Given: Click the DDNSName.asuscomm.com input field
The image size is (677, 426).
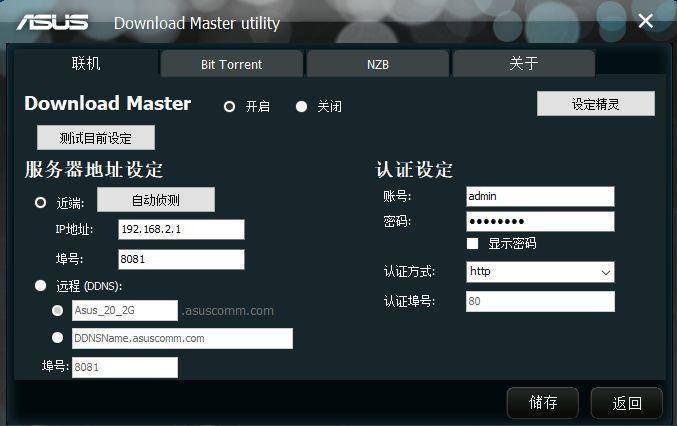Looking at the screenshot, I should (182, 338).
